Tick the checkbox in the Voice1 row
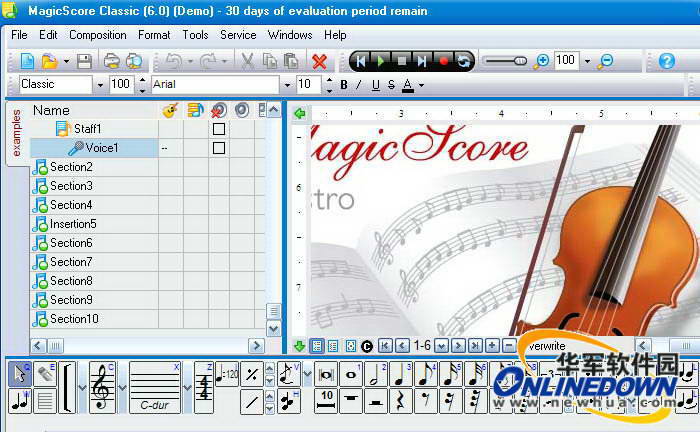The image size is (700, 432). [x=219, y=148]
